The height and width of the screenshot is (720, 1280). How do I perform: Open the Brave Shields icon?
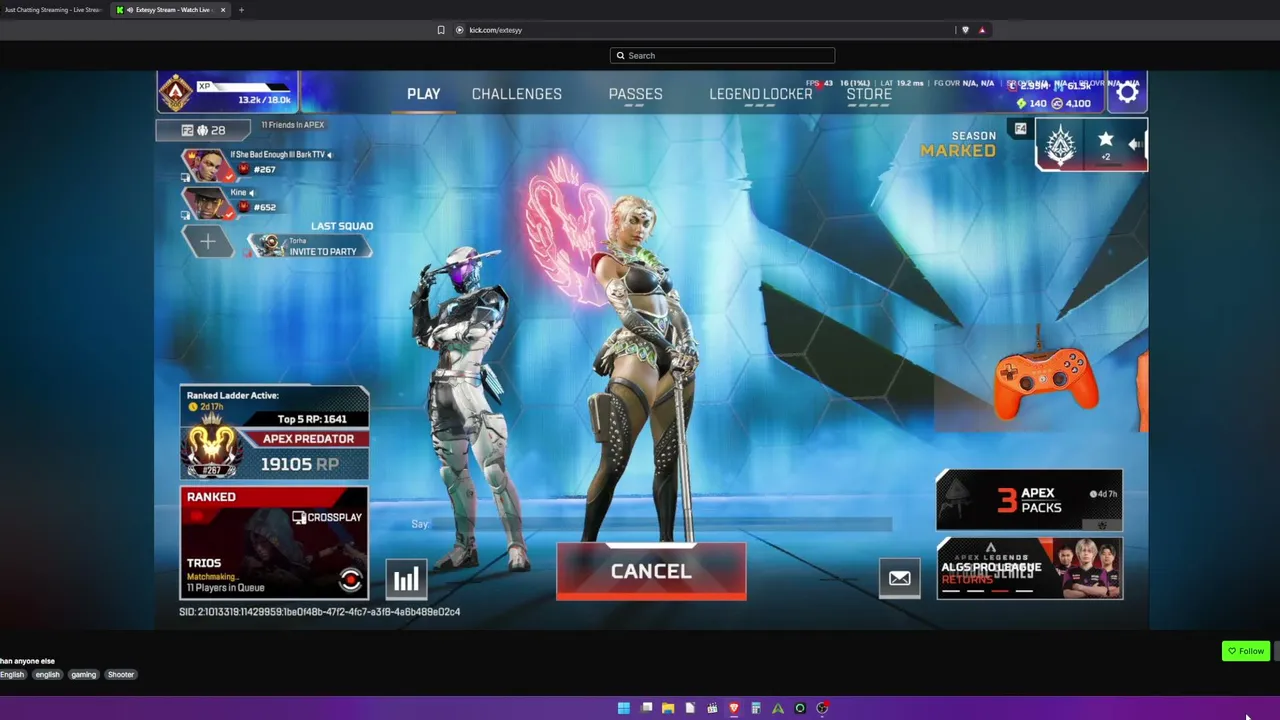pyautogui.click(x=965, y=30)
